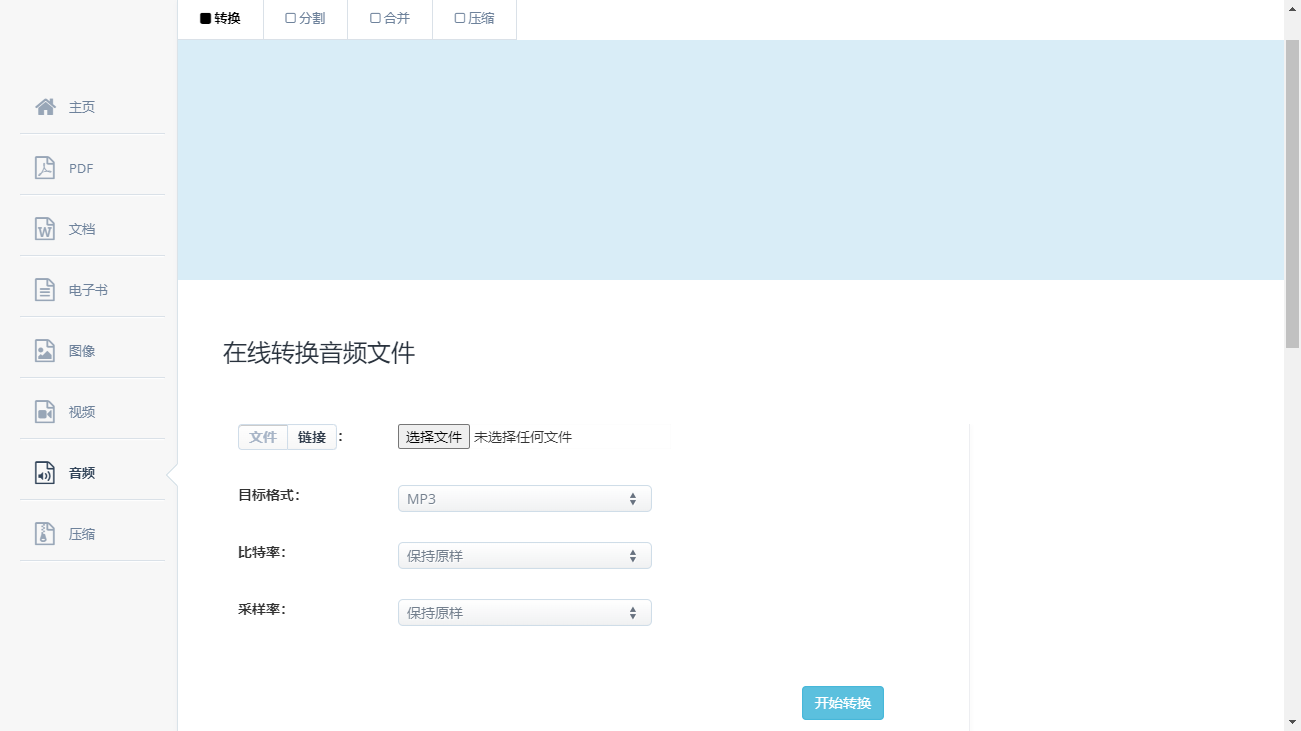The height and width of the screenshot is (731, 1301).
Task: Select the 链接 source toggle
Action: (312, 437)
